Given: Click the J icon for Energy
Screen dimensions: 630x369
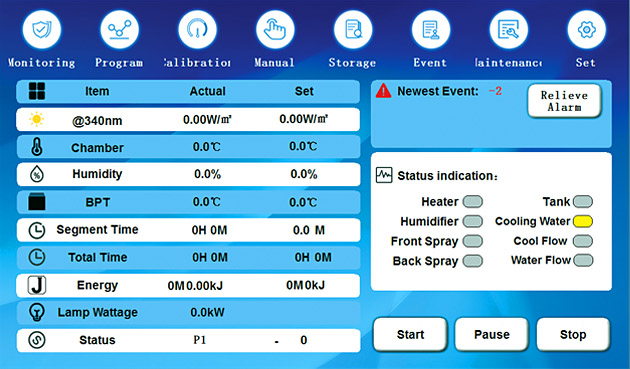Looking at the screenshot, I should pyautogui.click(x=37, y=285).
